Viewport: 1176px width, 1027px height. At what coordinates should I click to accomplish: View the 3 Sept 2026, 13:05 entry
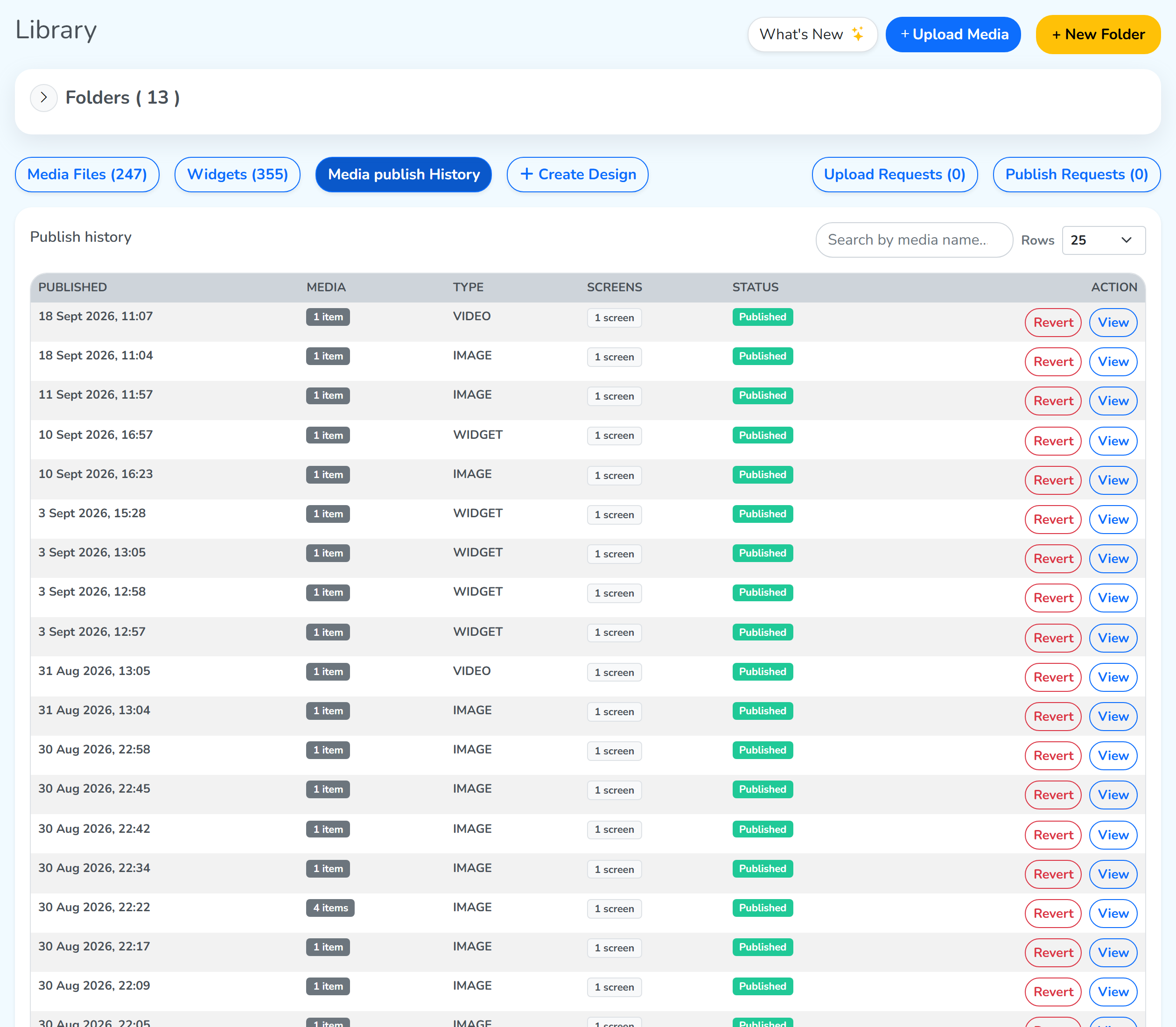click(x=1113, y=559)
